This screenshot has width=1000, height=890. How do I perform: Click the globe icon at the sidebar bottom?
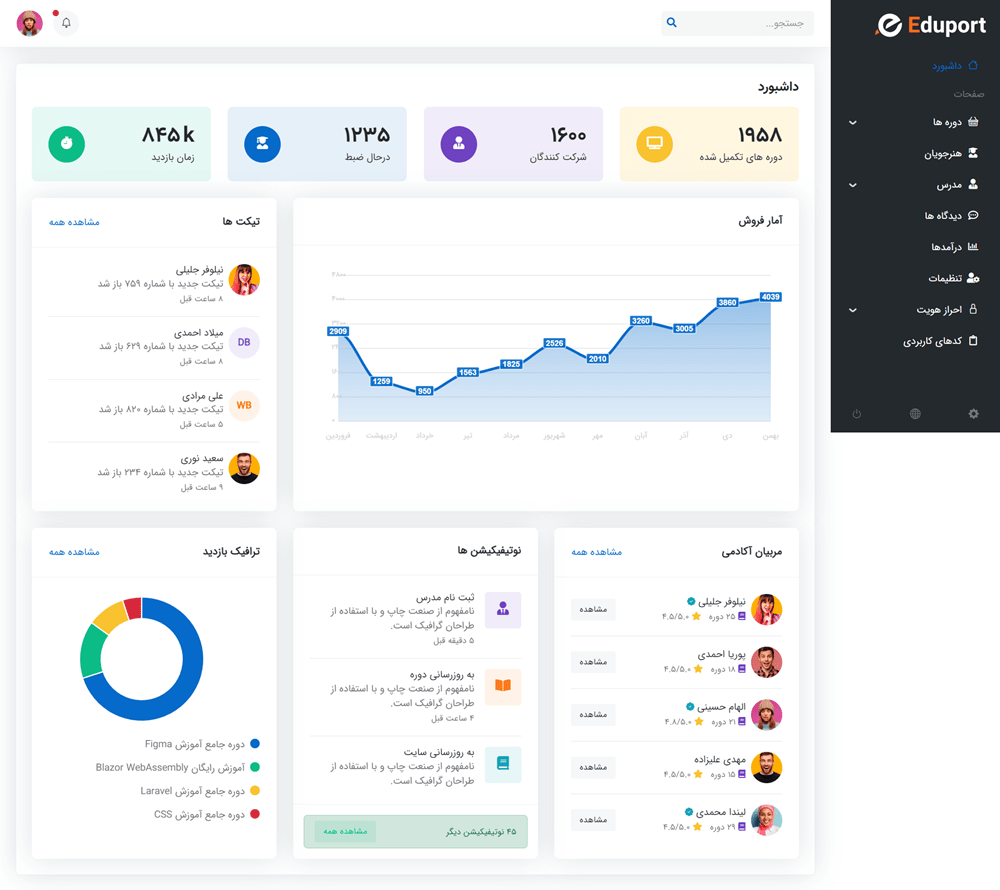[x=915, y=414]
